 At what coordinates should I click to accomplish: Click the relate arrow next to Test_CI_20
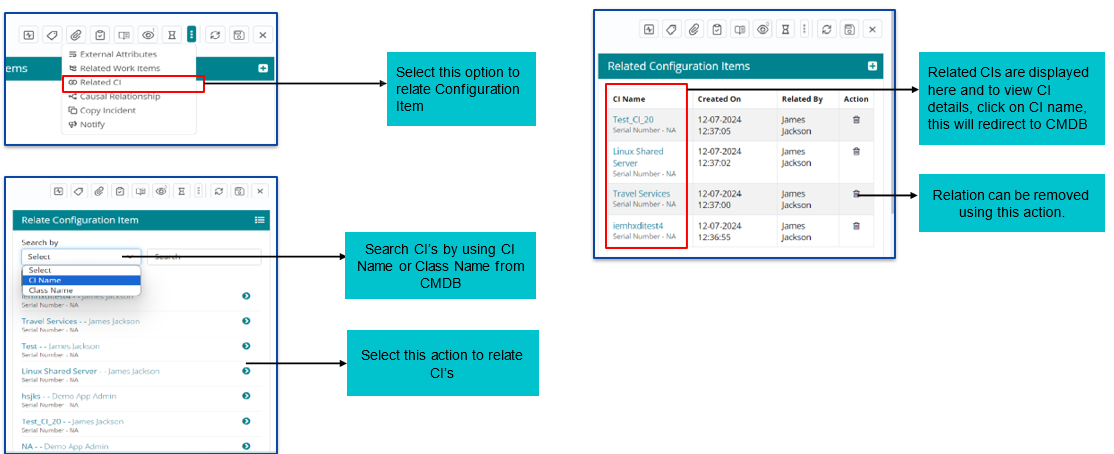pos(246,421)
